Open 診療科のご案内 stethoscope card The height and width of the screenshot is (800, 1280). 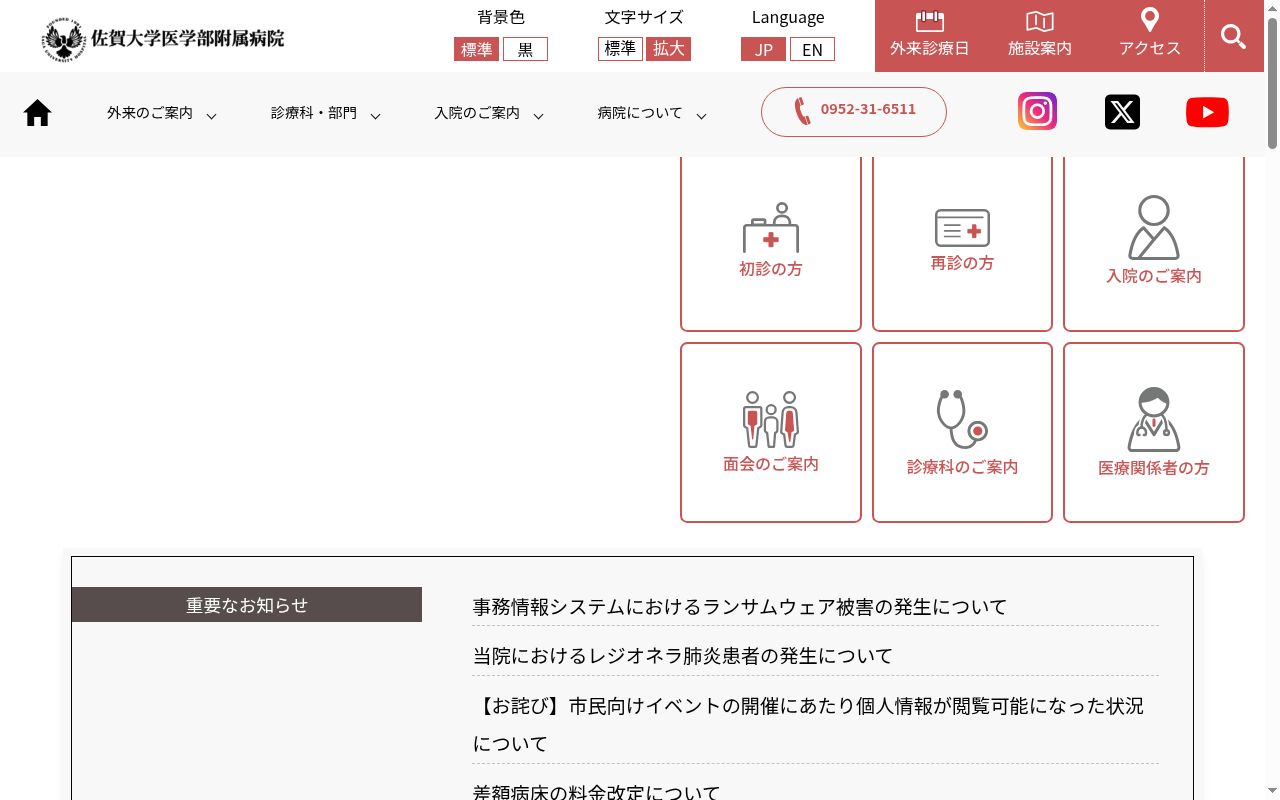[x=962, y=432]
